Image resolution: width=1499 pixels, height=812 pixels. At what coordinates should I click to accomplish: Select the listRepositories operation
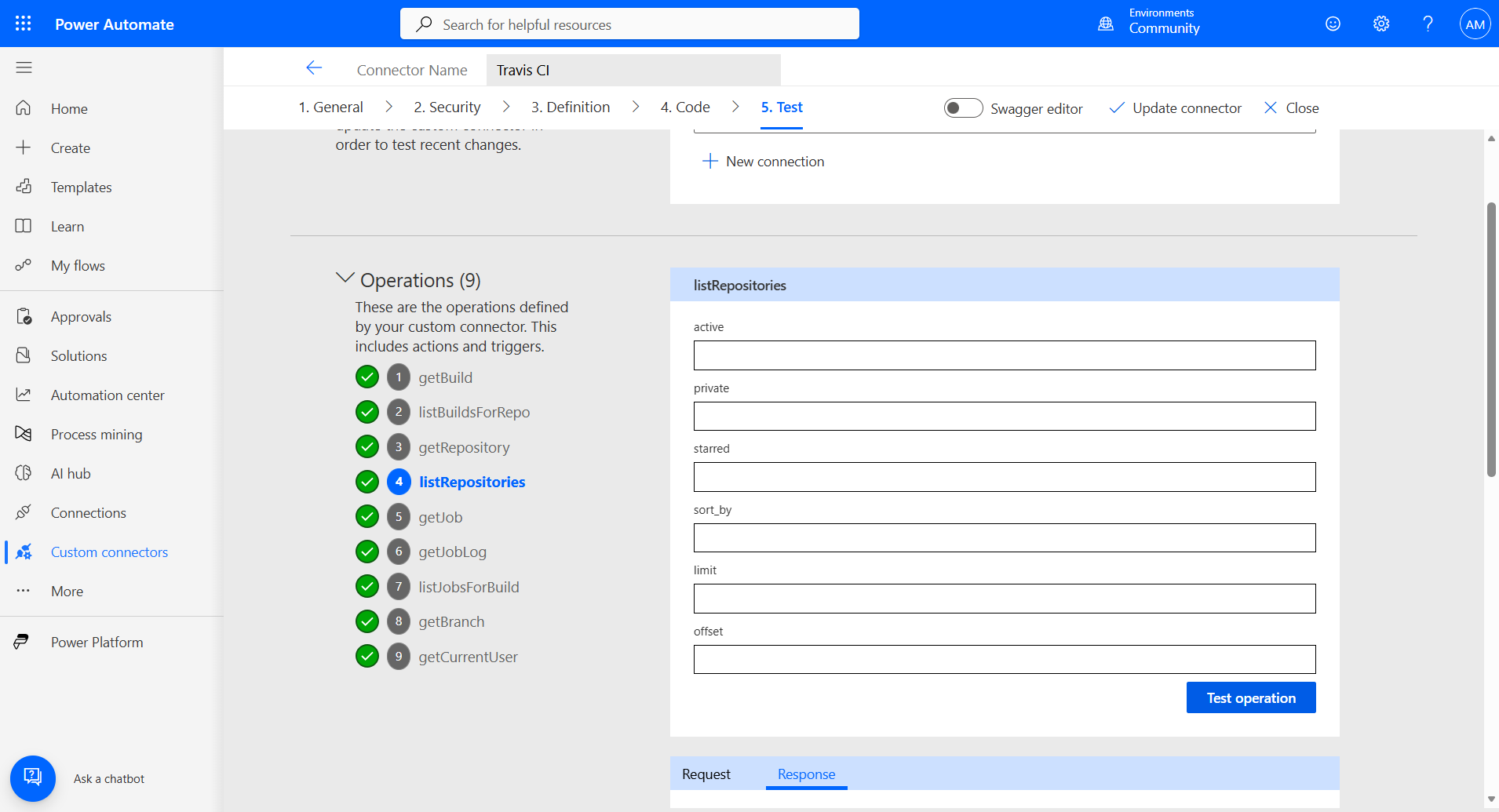click(x=472, y=482)
